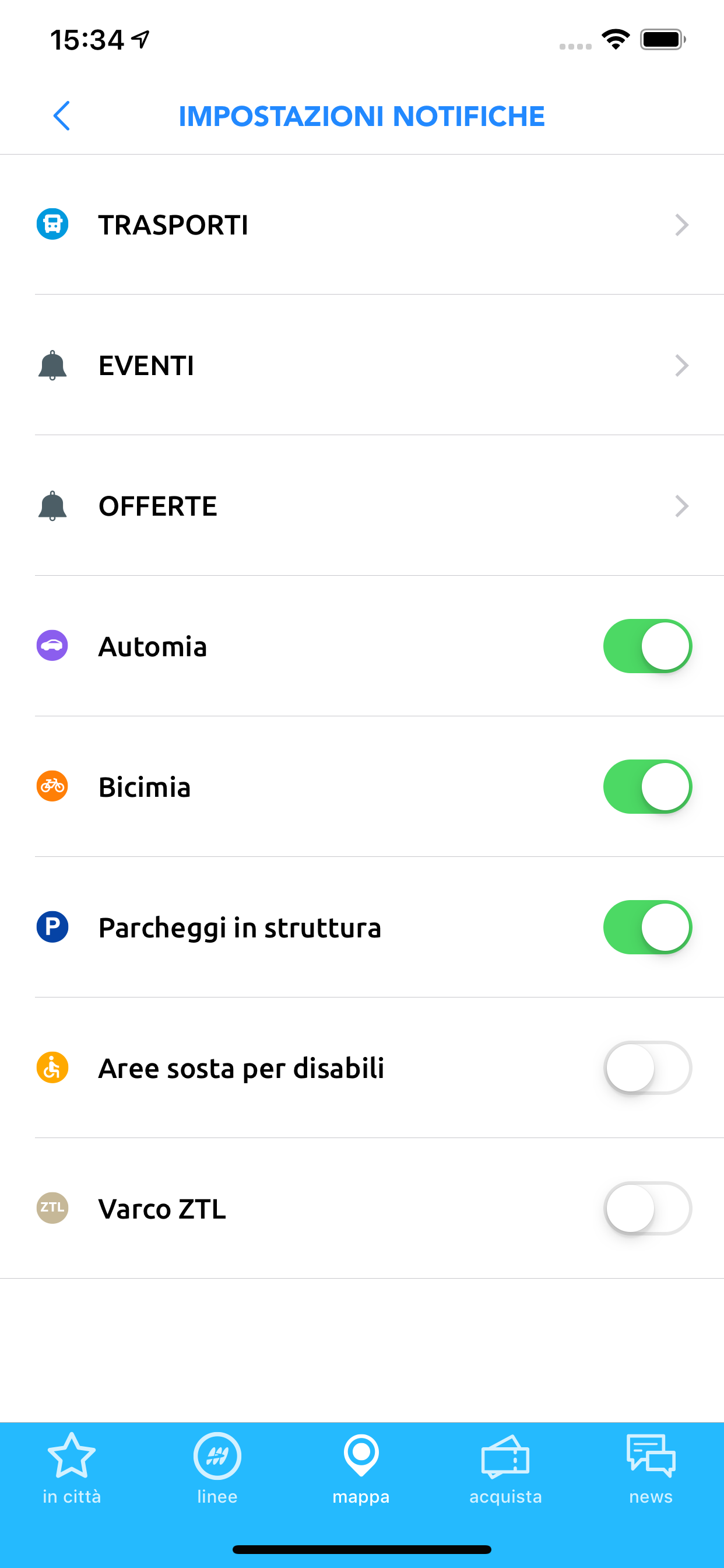Click the blue parking P icon
Screen dimensions: 724x1568
click(x=52, y=926)
